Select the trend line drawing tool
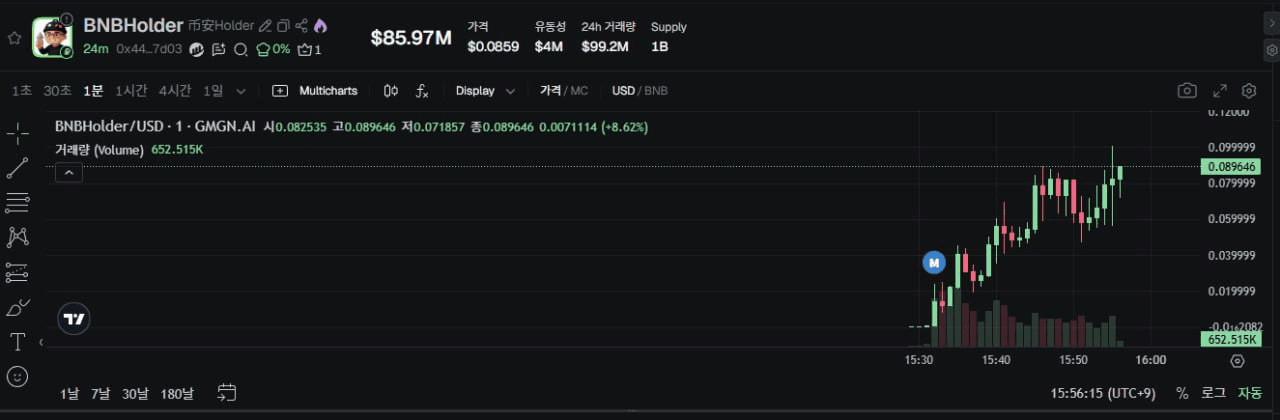Image resolution: width=1280 pixels, height=420 pixels. (17, 168)
